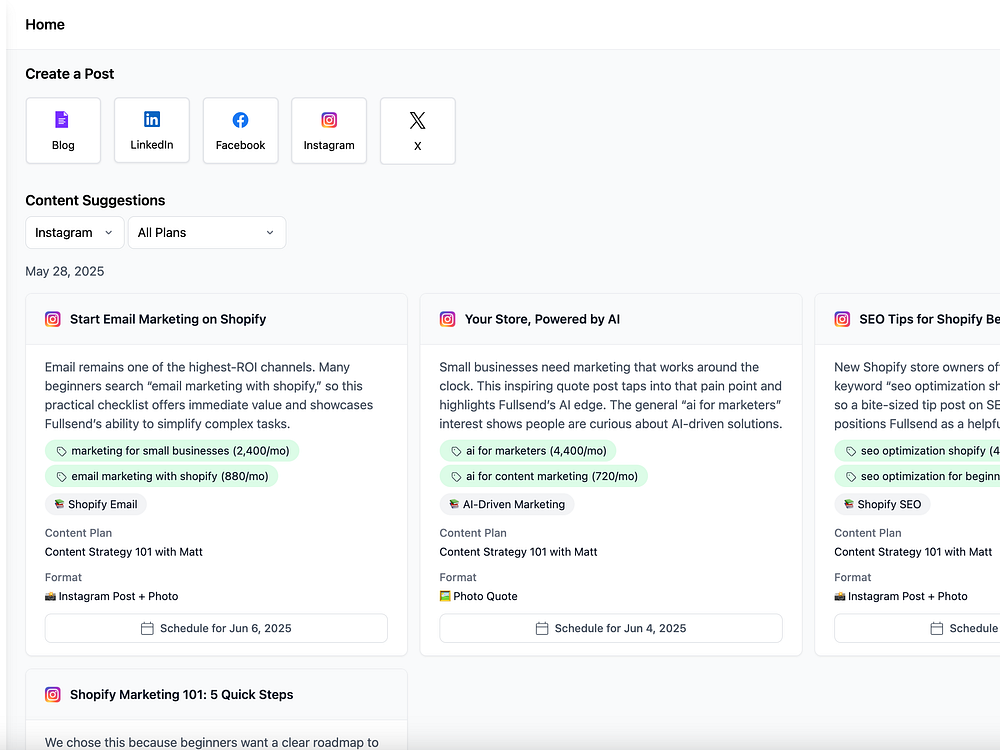Click the Shopify SEO topic chip
Viewport: 1000px width, 750px height.
(x=883, y=504)
